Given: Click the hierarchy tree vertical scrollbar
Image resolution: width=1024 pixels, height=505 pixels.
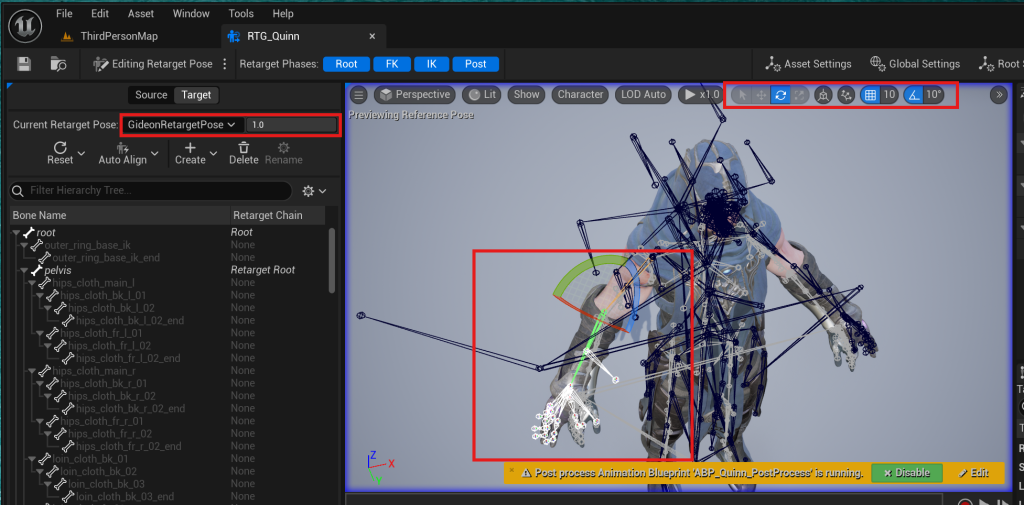Looking at the screenshot, I should 332,259.
